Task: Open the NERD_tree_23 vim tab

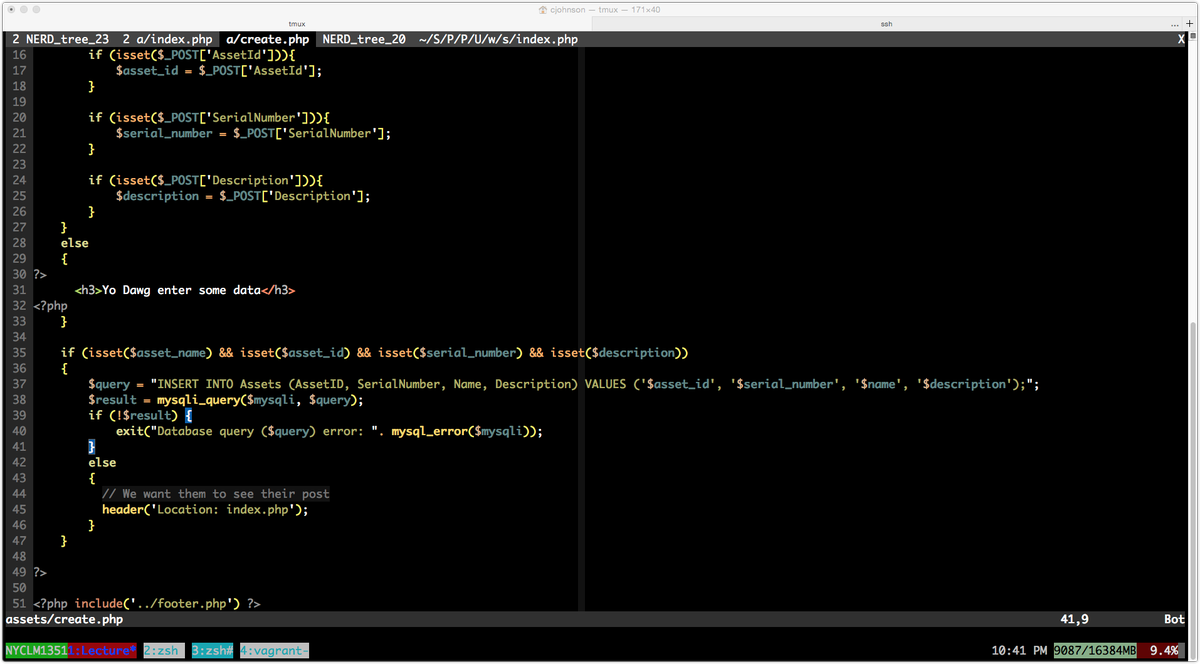Action: coord(59,39)
